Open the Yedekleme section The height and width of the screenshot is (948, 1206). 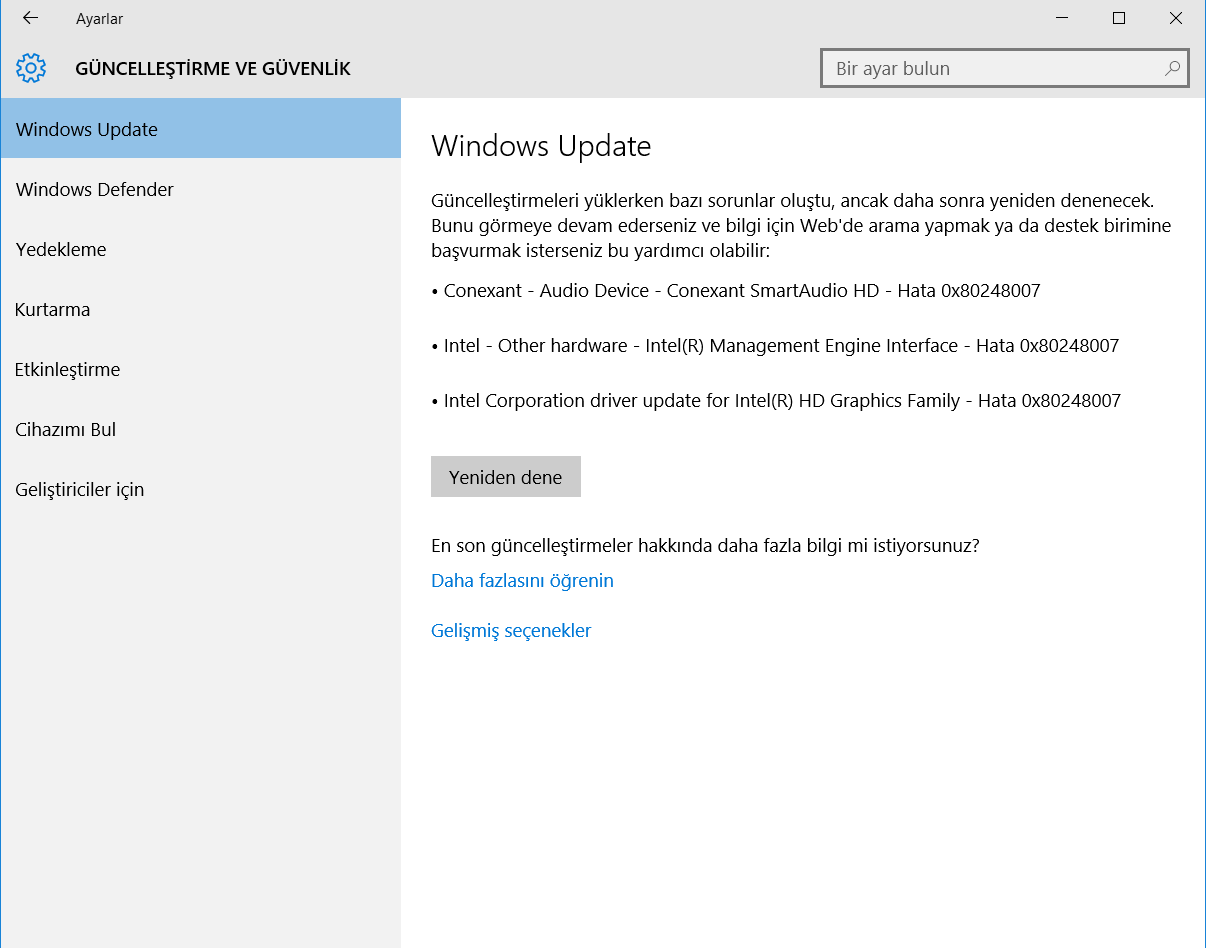pyautogui.click(x=200, y=249)
